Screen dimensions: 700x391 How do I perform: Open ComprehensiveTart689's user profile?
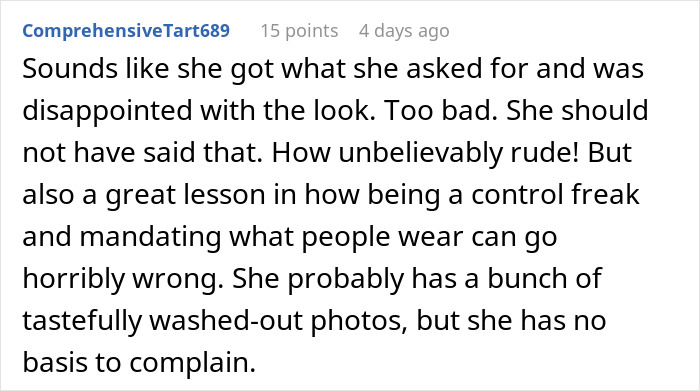click(126, 31)
